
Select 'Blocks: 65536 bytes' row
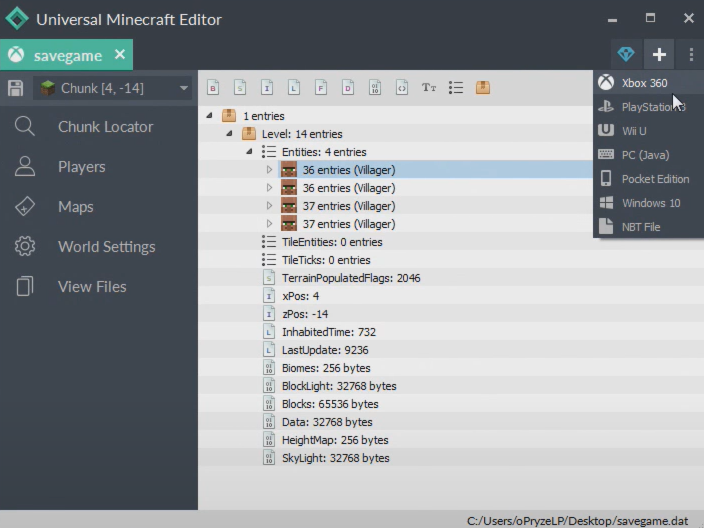(451, 404)
